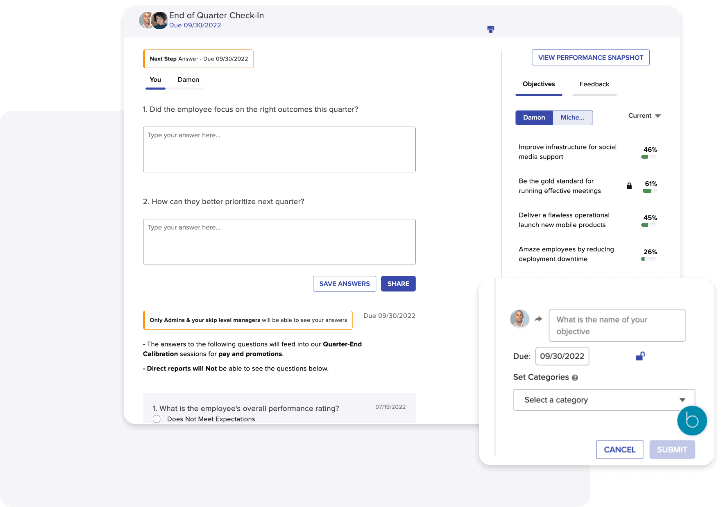Click objective Be the gold standard for meetings

pos(560,186)
